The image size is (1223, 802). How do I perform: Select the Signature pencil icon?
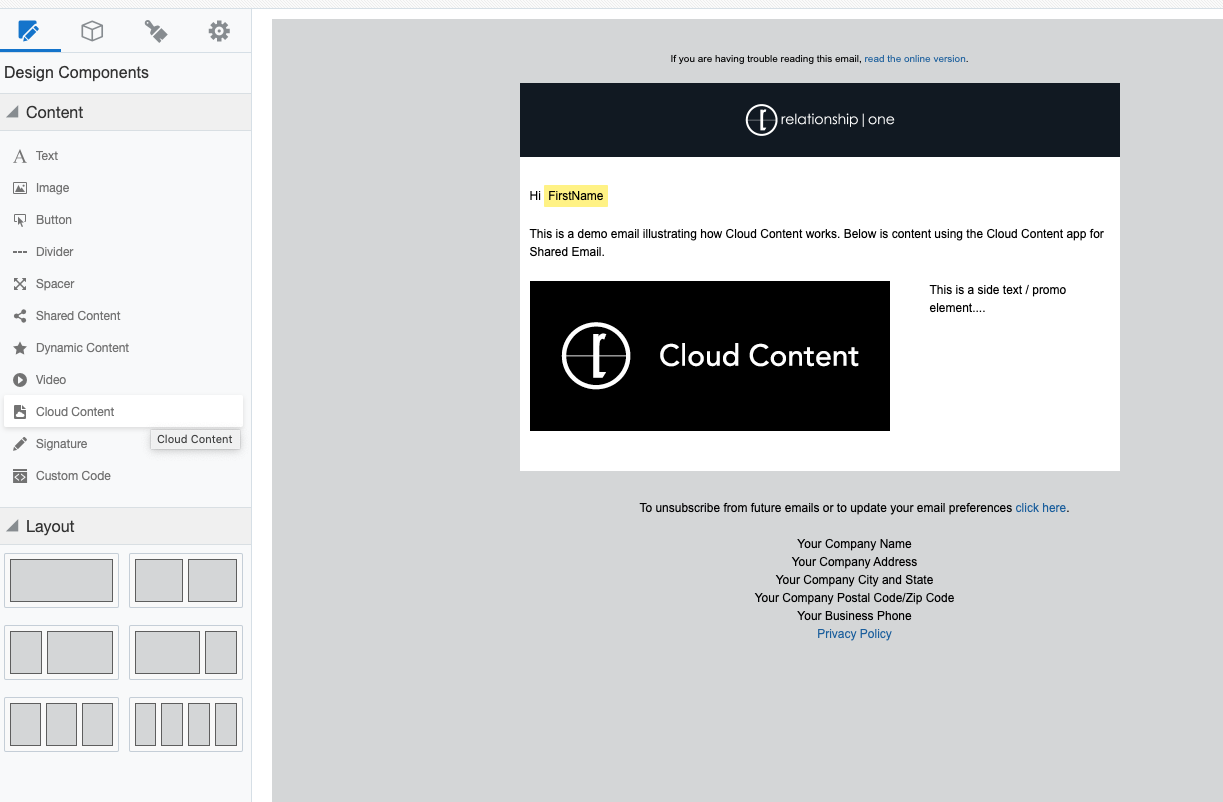pyautogui.click(x=20, y=444)
